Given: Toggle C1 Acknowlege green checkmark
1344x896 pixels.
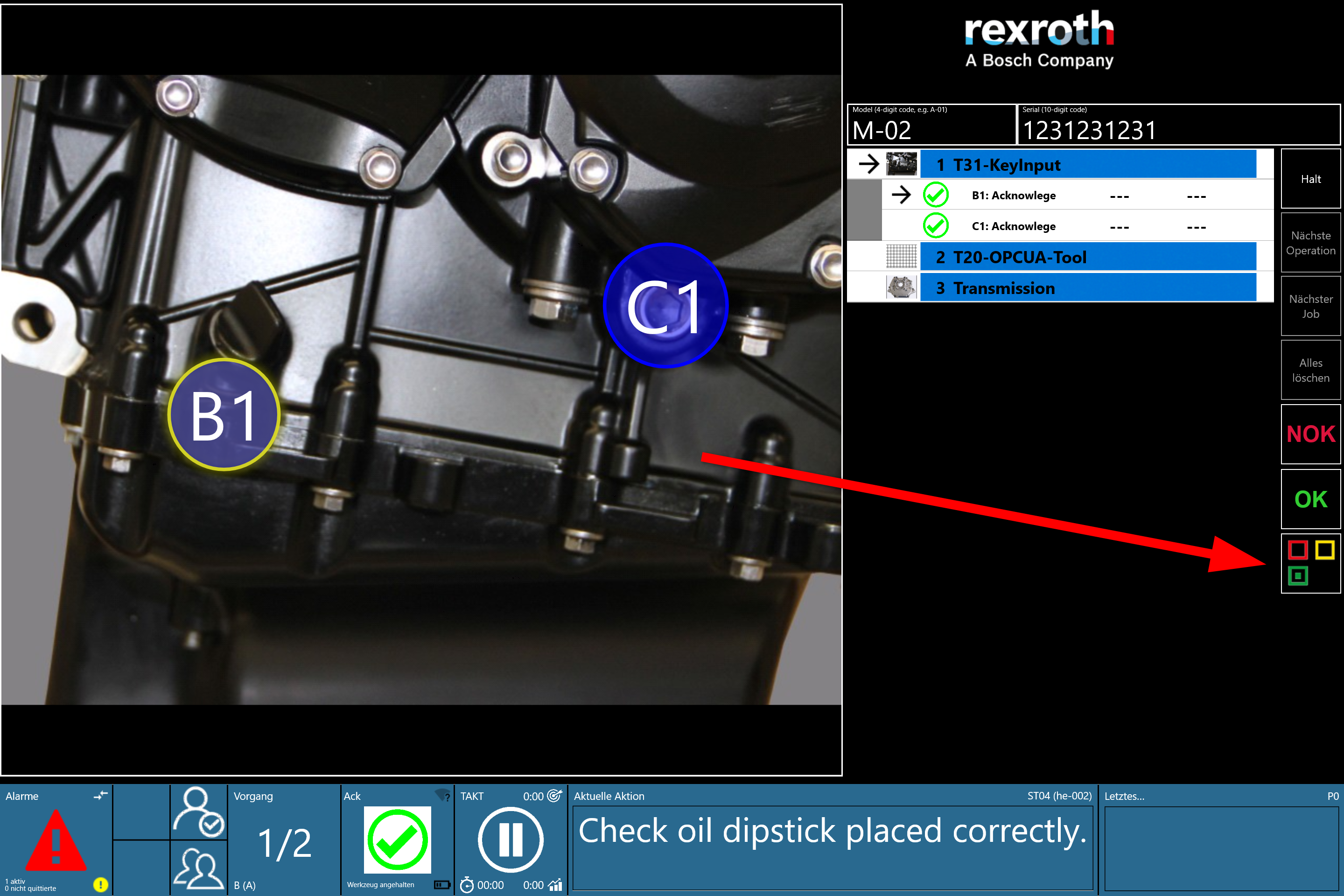Looking at the screenshot, I should [935, 226].
